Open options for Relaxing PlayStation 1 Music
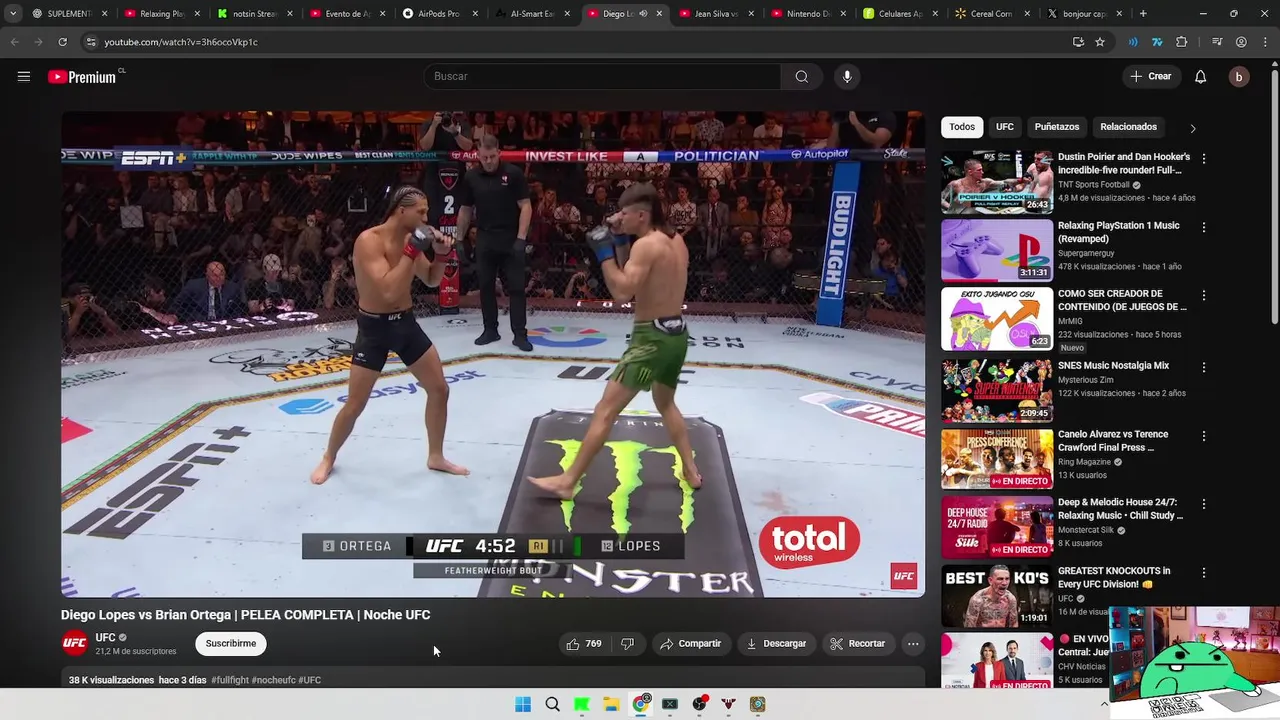Screen dimensions: 1280x720 pos(1204,227)
